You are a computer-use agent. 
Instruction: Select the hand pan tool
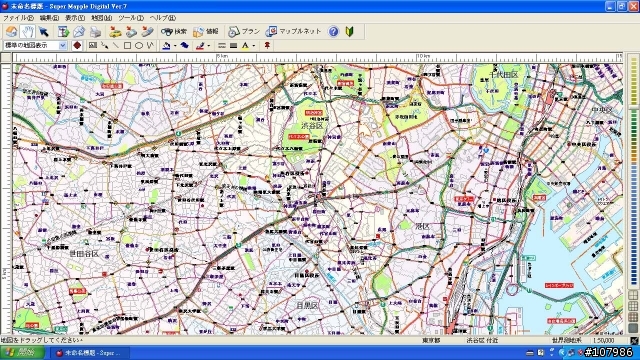(27, 31)
